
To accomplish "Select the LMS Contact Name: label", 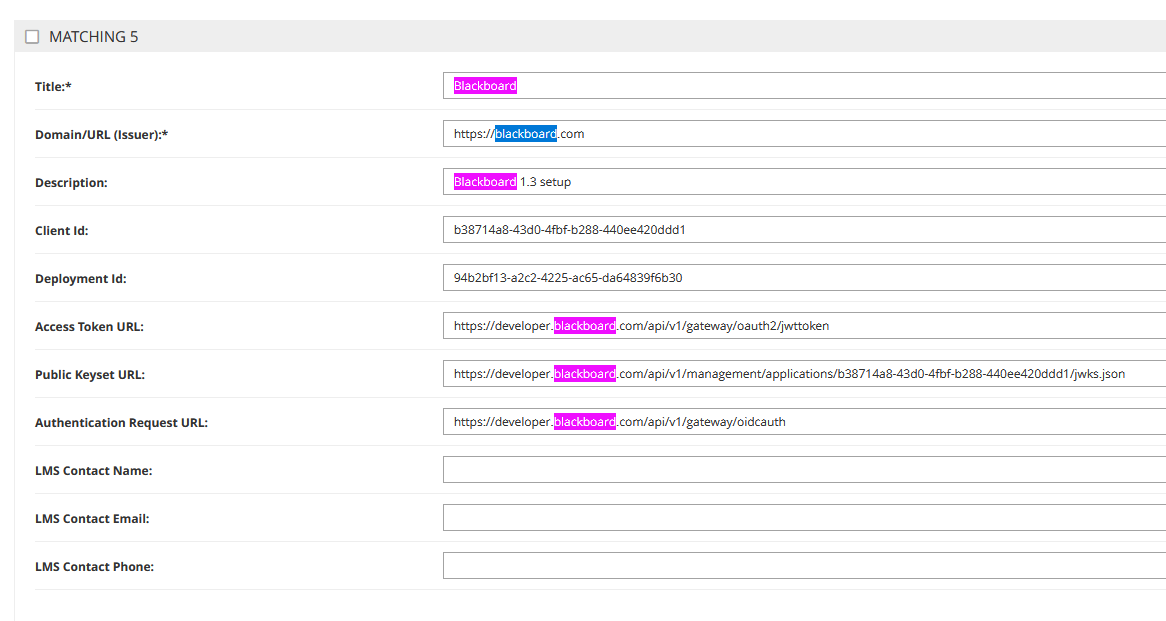I will (x=94, y=471).
